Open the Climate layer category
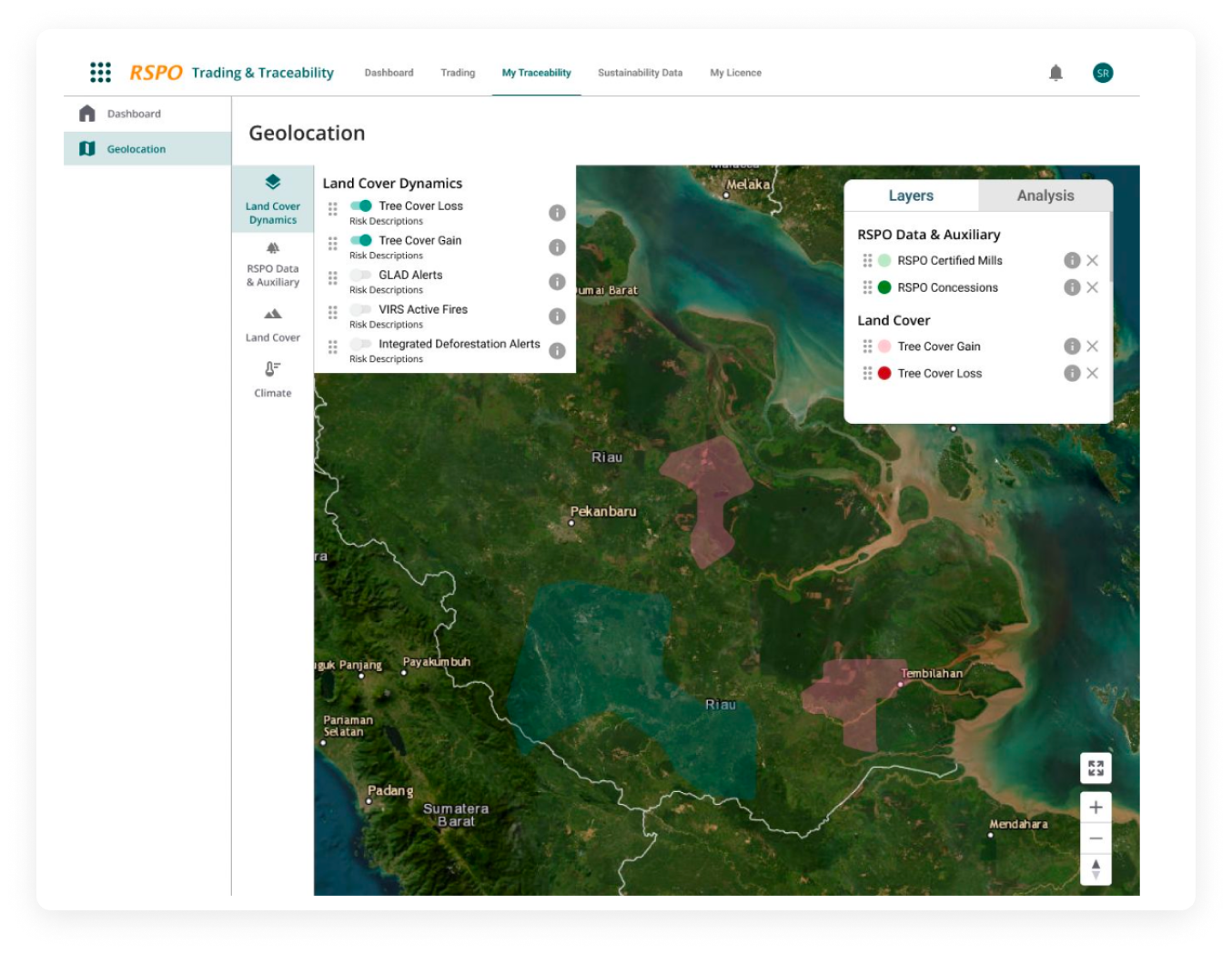 tap(273, 379)
